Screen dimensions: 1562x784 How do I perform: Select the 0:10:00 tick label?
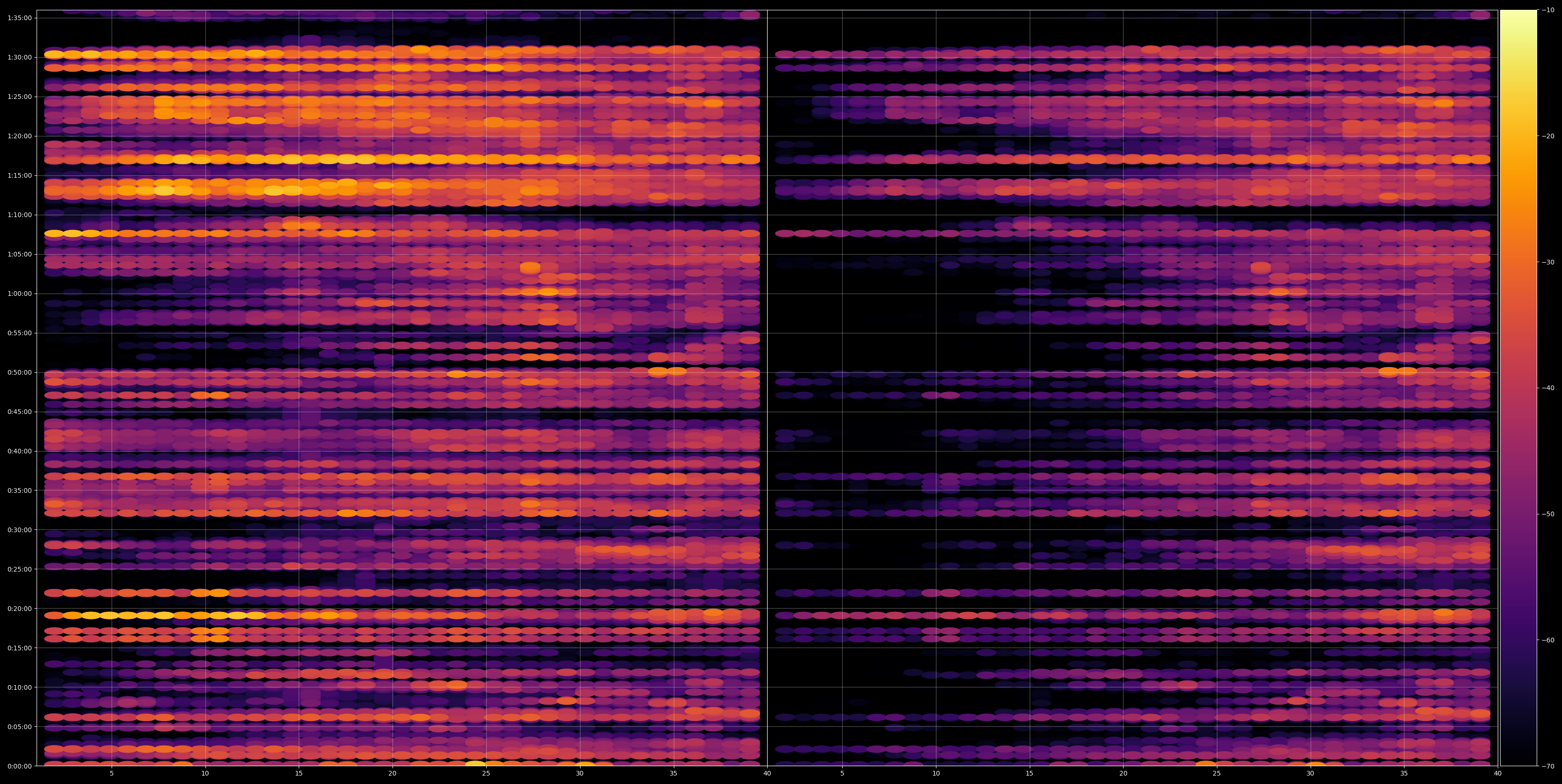click(19, 687)
